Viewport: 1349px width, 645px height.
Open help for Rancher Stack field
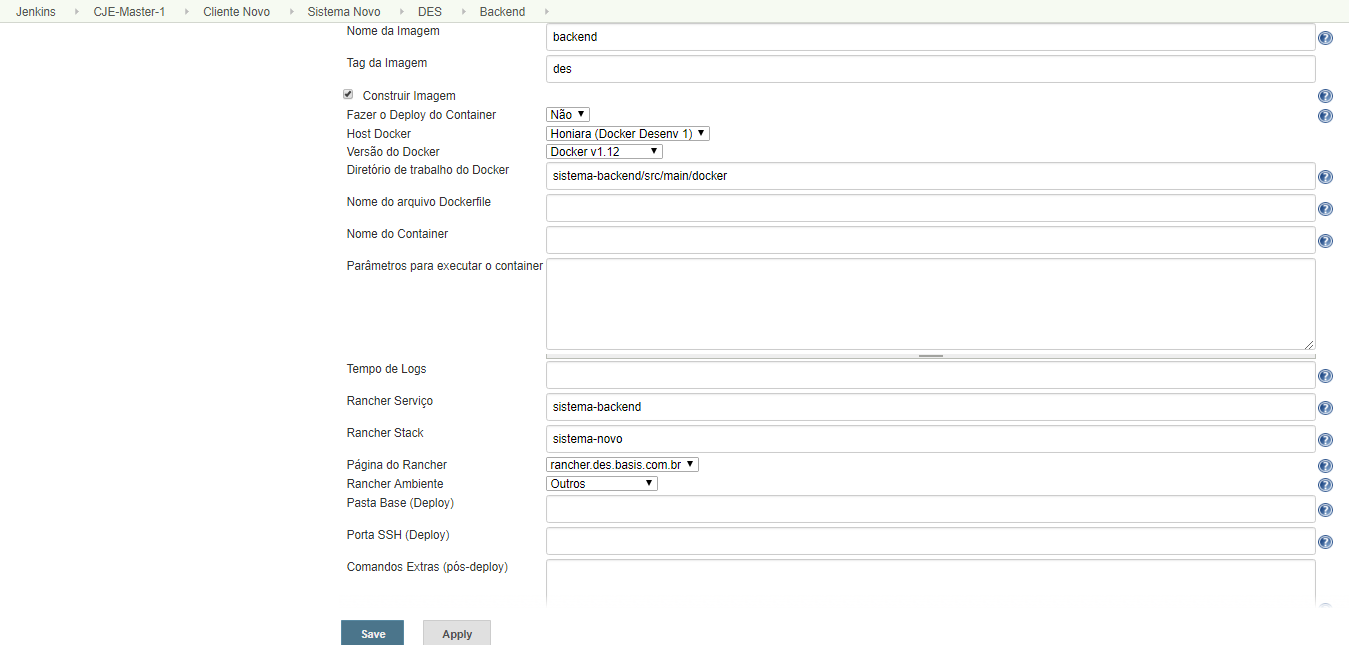(1325, 440)
